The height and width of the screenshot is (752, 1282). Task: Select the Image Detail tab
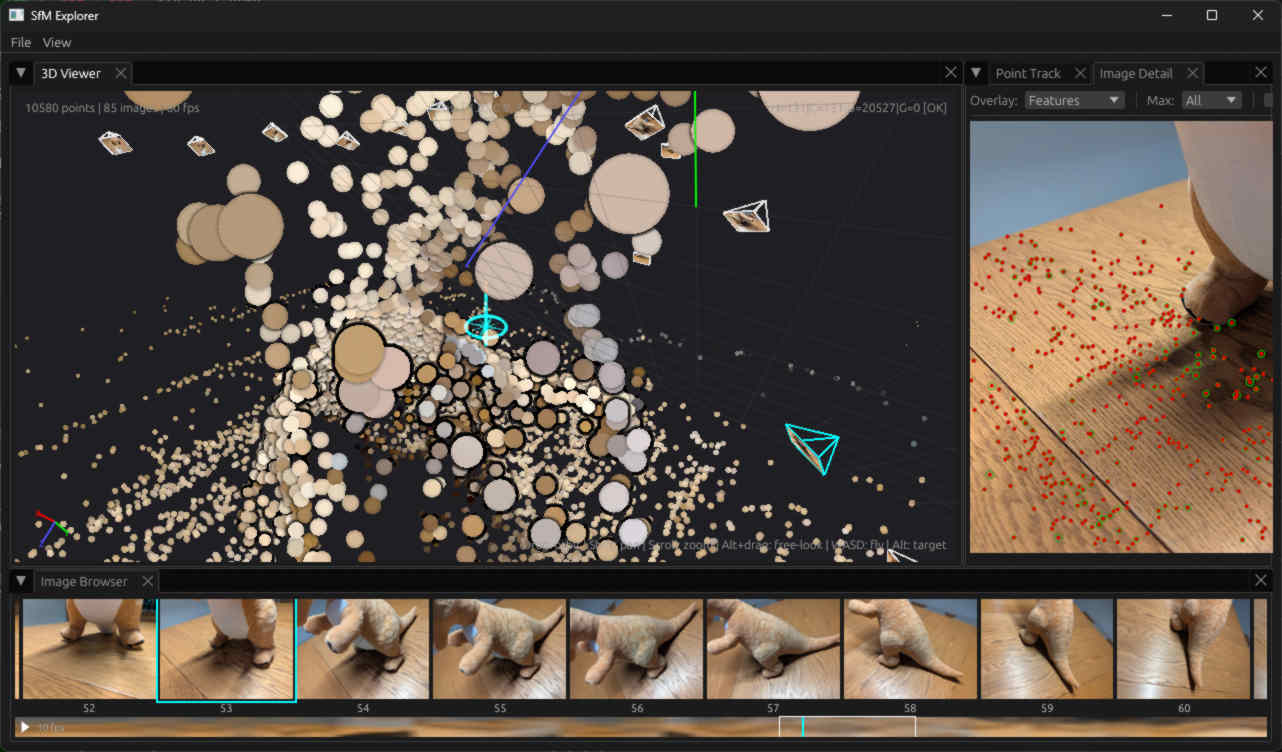coord(1135,73)
